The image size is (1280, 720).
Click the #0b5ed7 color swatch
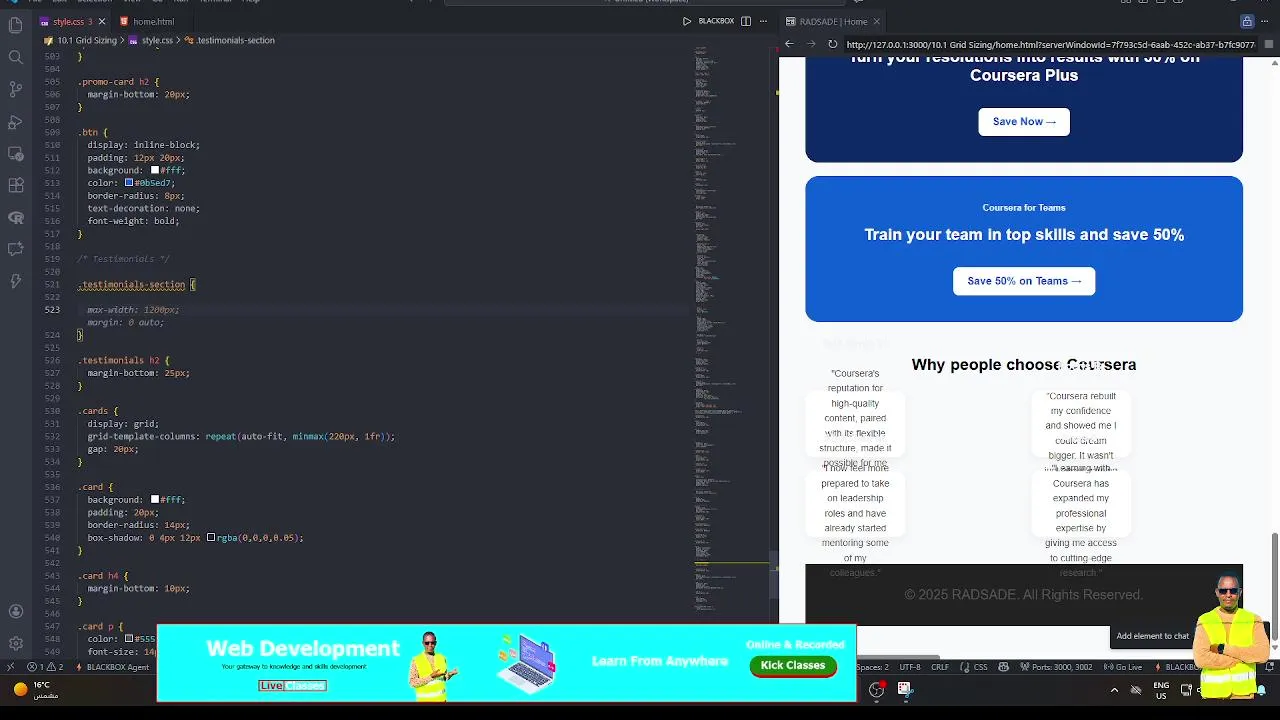click(x=129, y=183)
